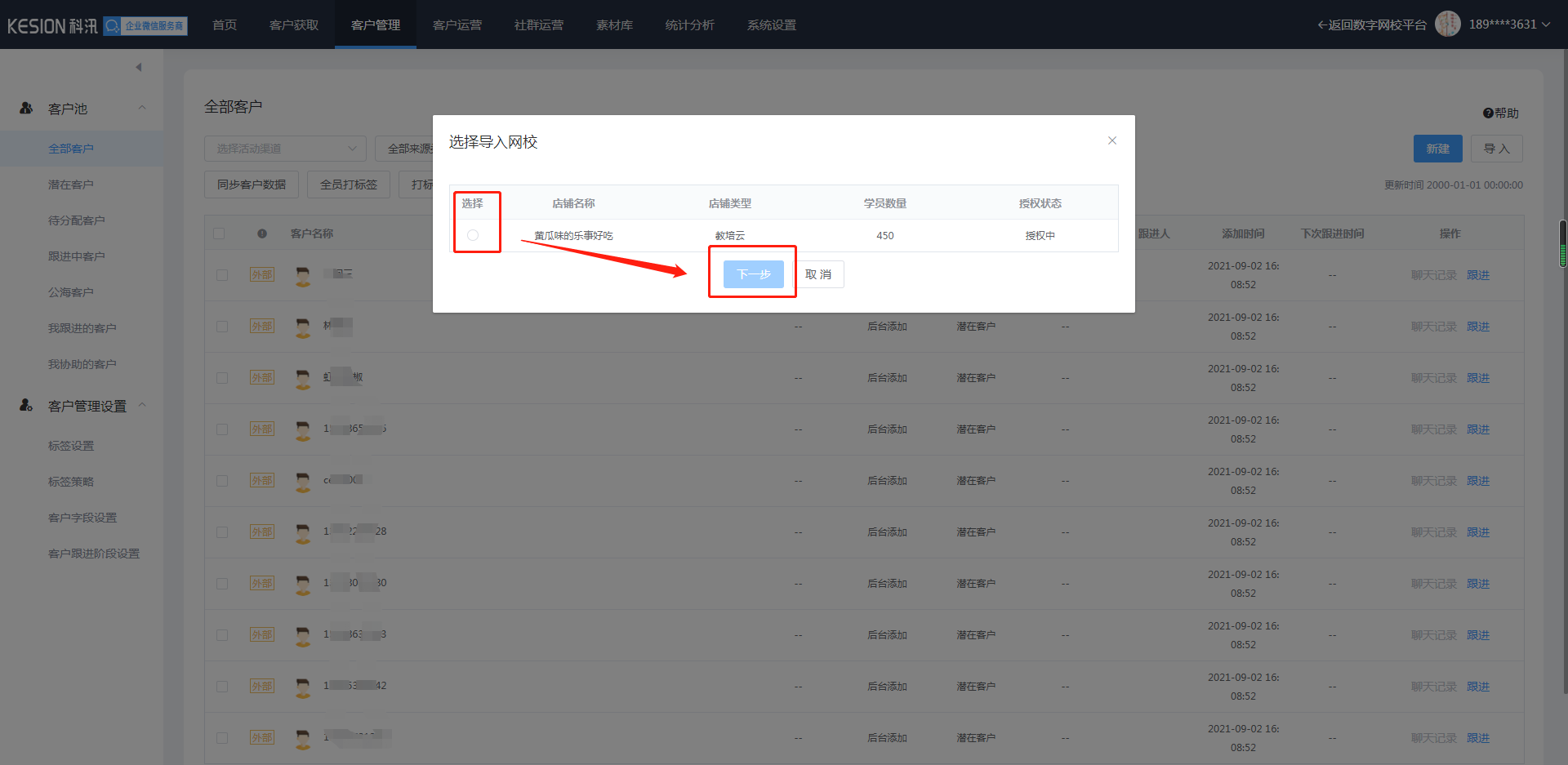Viewport: 1568px width, 765px height.
Task: Click the first customer's avatar icon
Action: coord(303,276)
